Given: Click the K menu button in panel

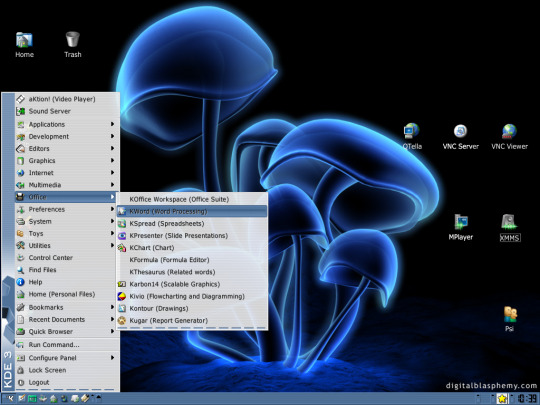Looking at the screenshot, I should point(10,398).
